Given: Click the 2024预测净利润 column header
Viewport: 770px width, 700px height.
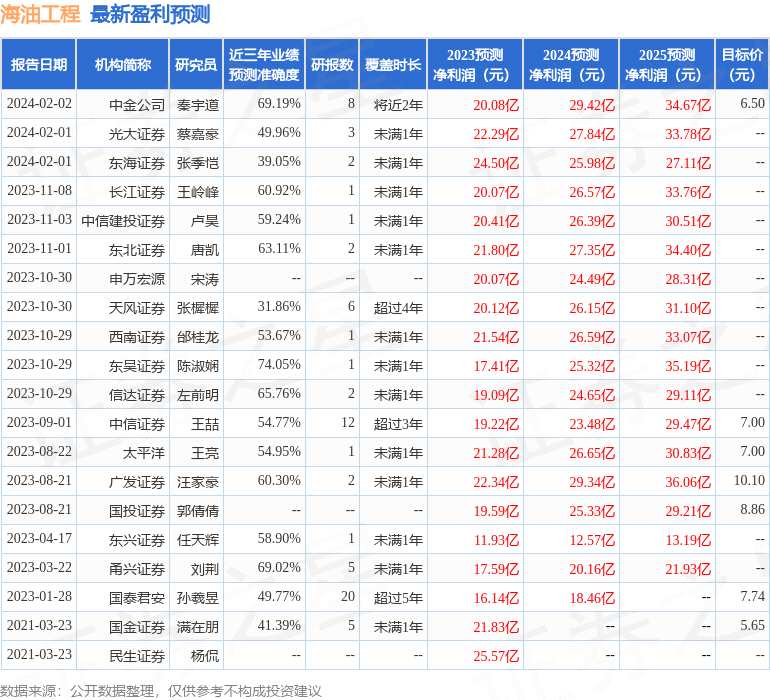Looking at the screenshot, I should point(571,64).
